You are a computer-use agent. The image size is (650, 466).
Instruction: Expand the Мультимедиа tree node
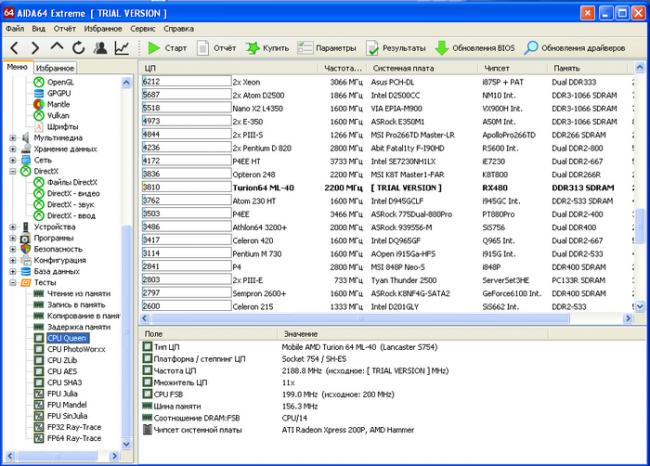coord(13,138)
